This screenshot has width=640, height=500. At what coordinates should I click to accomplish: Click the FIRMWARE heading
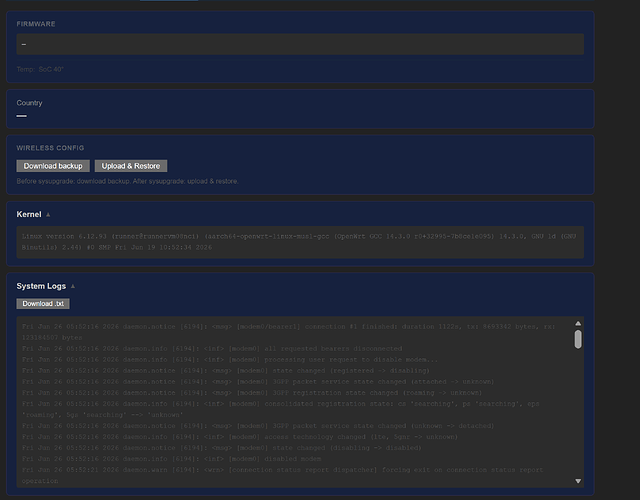tap(36, 24)
